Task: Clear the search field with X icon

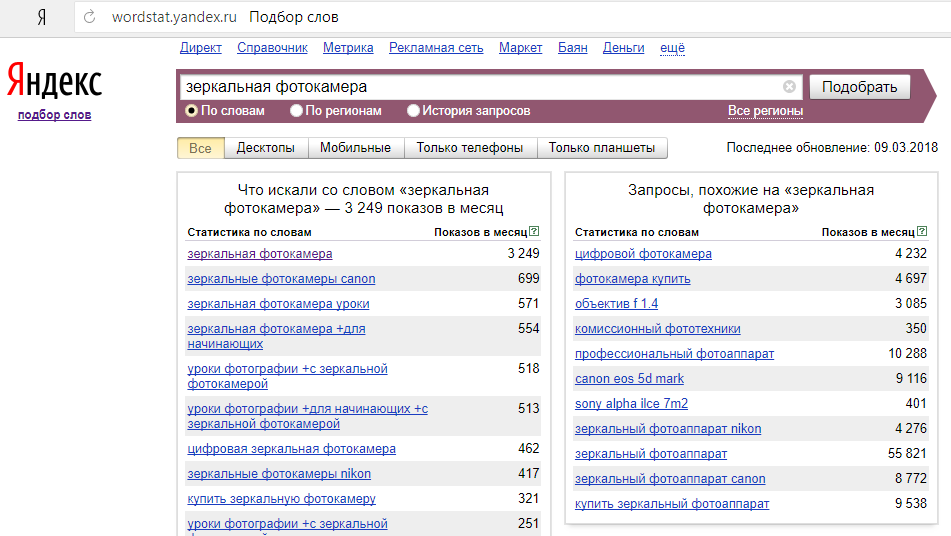Action: [x=789, y=87]
